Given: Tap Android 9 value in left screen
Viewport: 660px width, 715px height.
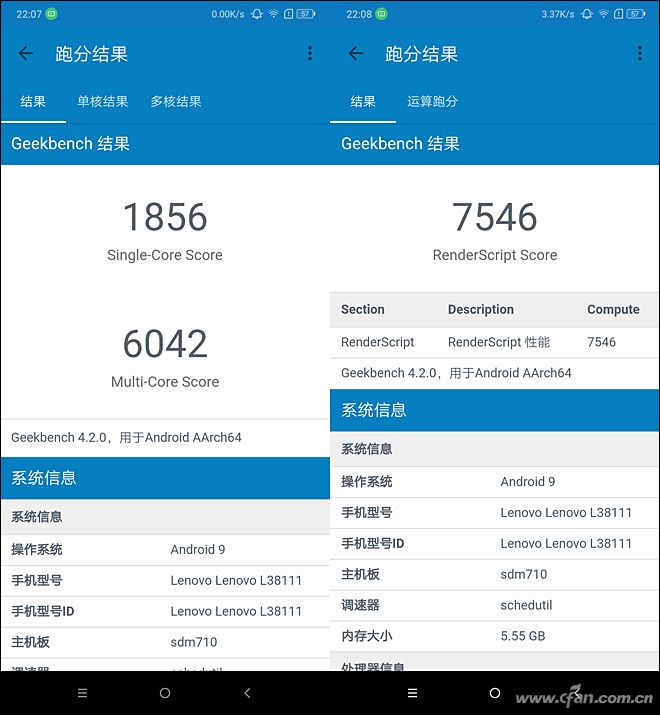Looking at the screenshot, I should 197,549.
